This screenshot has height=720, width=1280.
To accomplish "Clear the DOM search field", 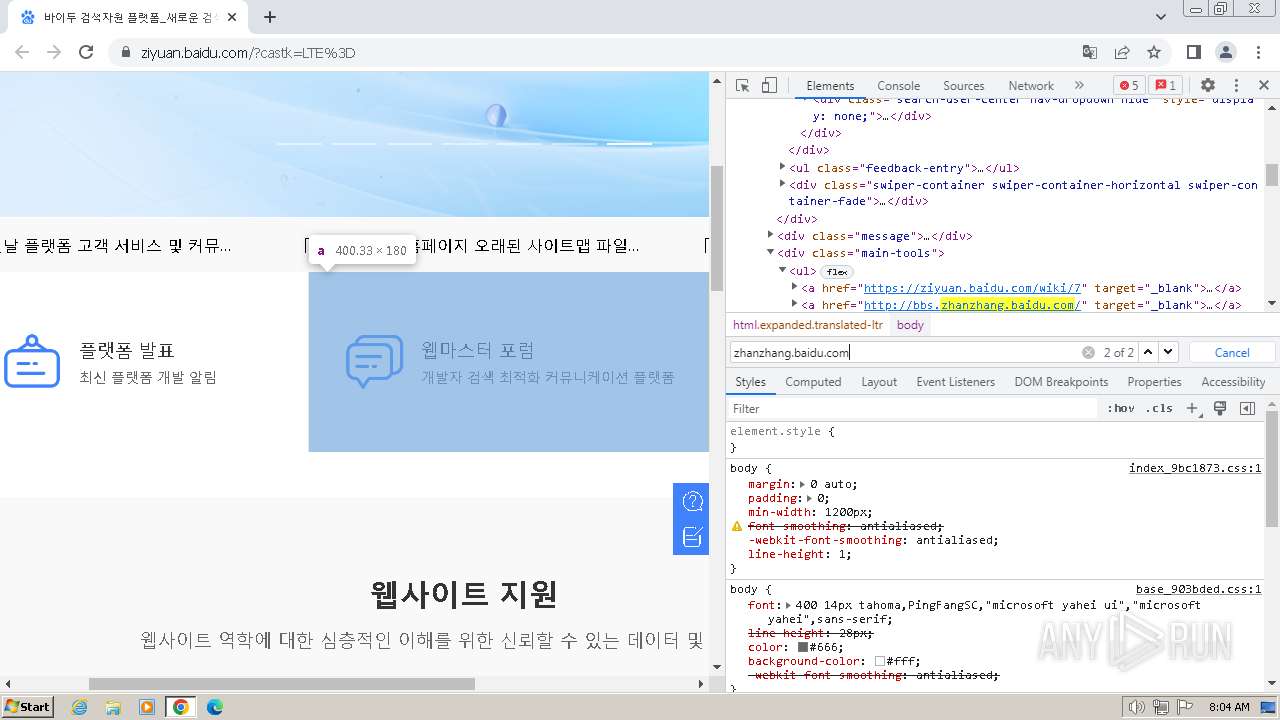I will pyautogui.click(x=1088, y=352).
